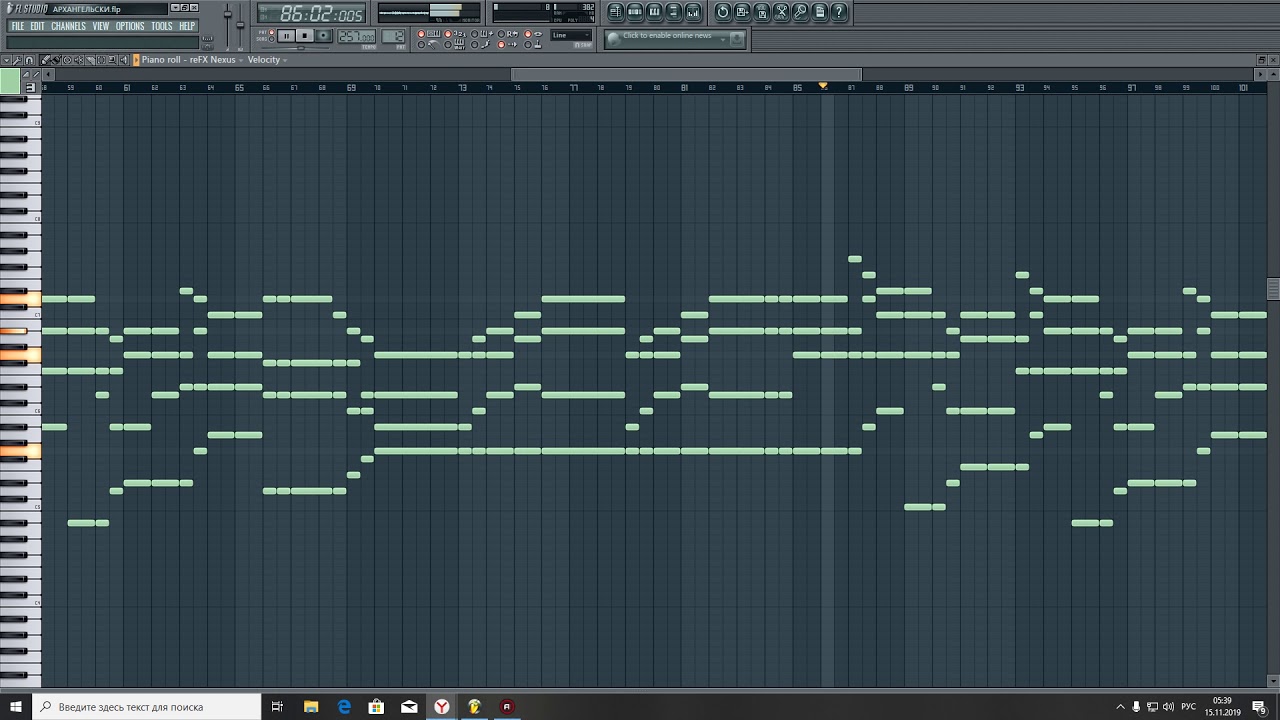Screen dimensions: 1280x720
Task: Open the OPTIONS menu
Action: pyautogui.click(x=130, y=26)
